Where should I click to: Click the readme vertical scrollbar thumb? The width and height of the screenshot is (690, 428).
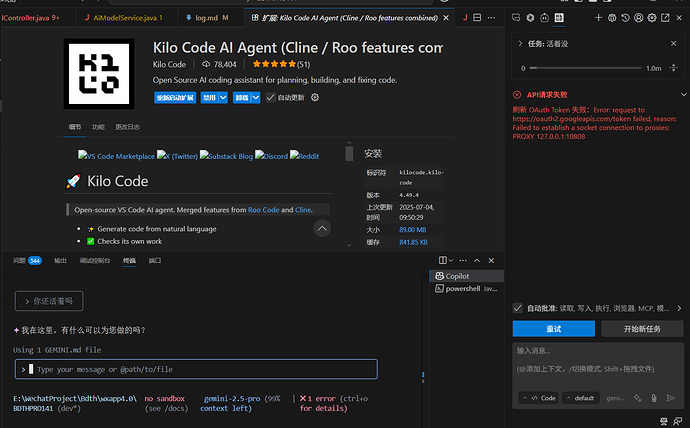point(349,154)
